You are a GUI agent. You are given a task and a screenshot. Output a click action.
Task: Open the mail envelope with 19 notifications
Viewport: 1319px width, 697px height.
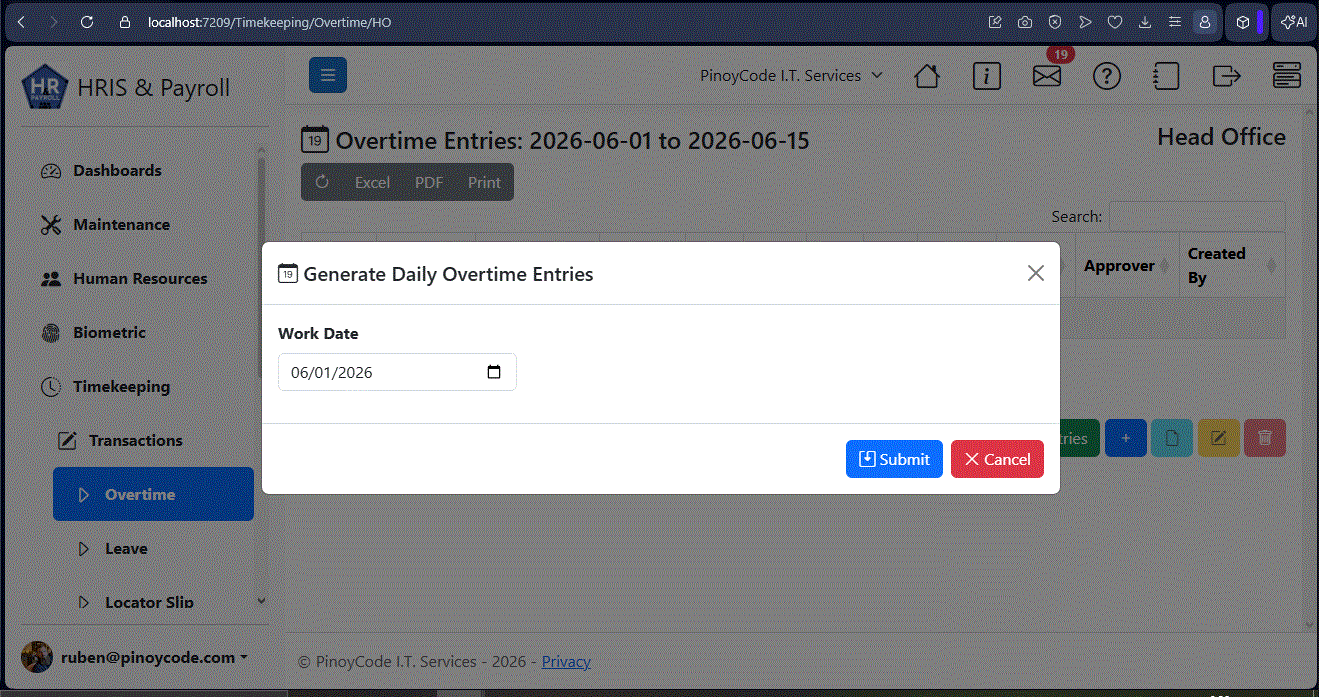click(1047, 76)
